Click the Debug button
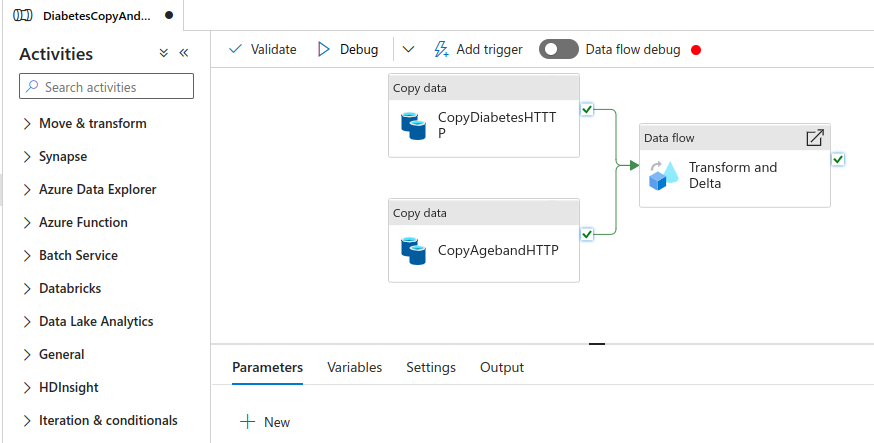 pos(348,49)
